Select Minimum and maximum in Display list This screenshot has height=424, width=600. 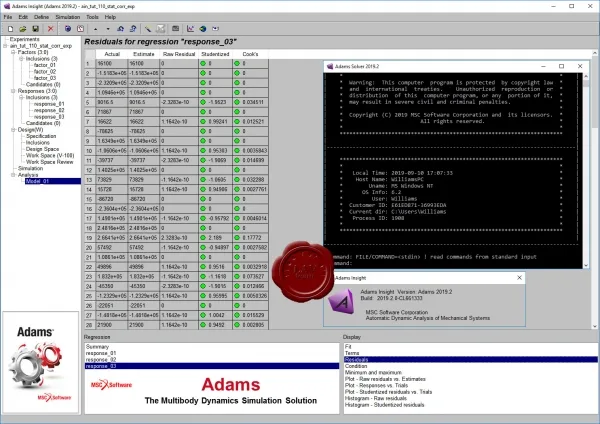(x=471, y=372)
